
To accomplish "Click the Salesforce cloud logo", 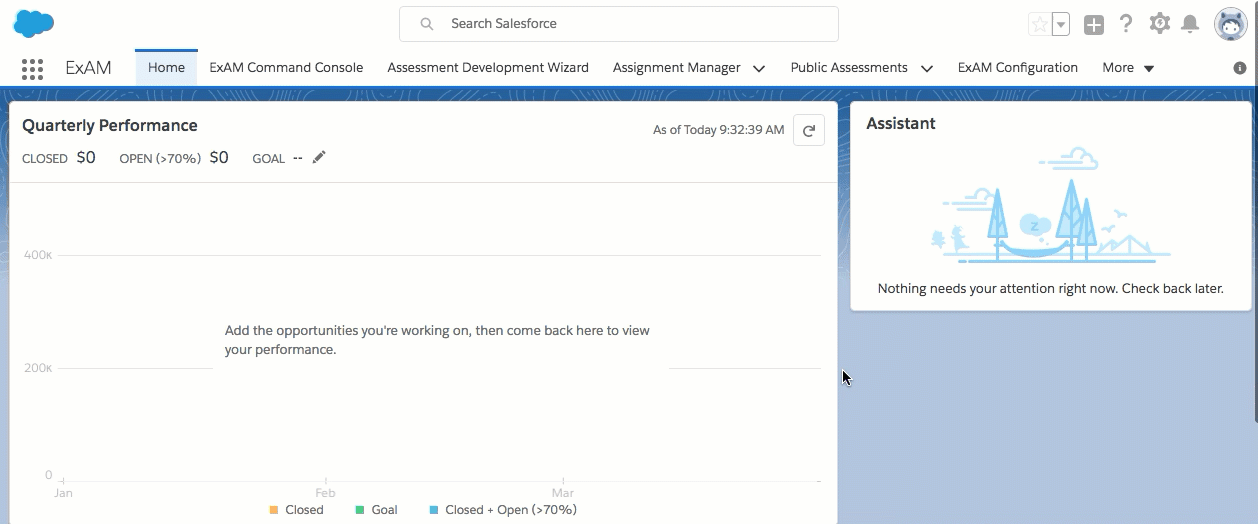I will (34, 23).
